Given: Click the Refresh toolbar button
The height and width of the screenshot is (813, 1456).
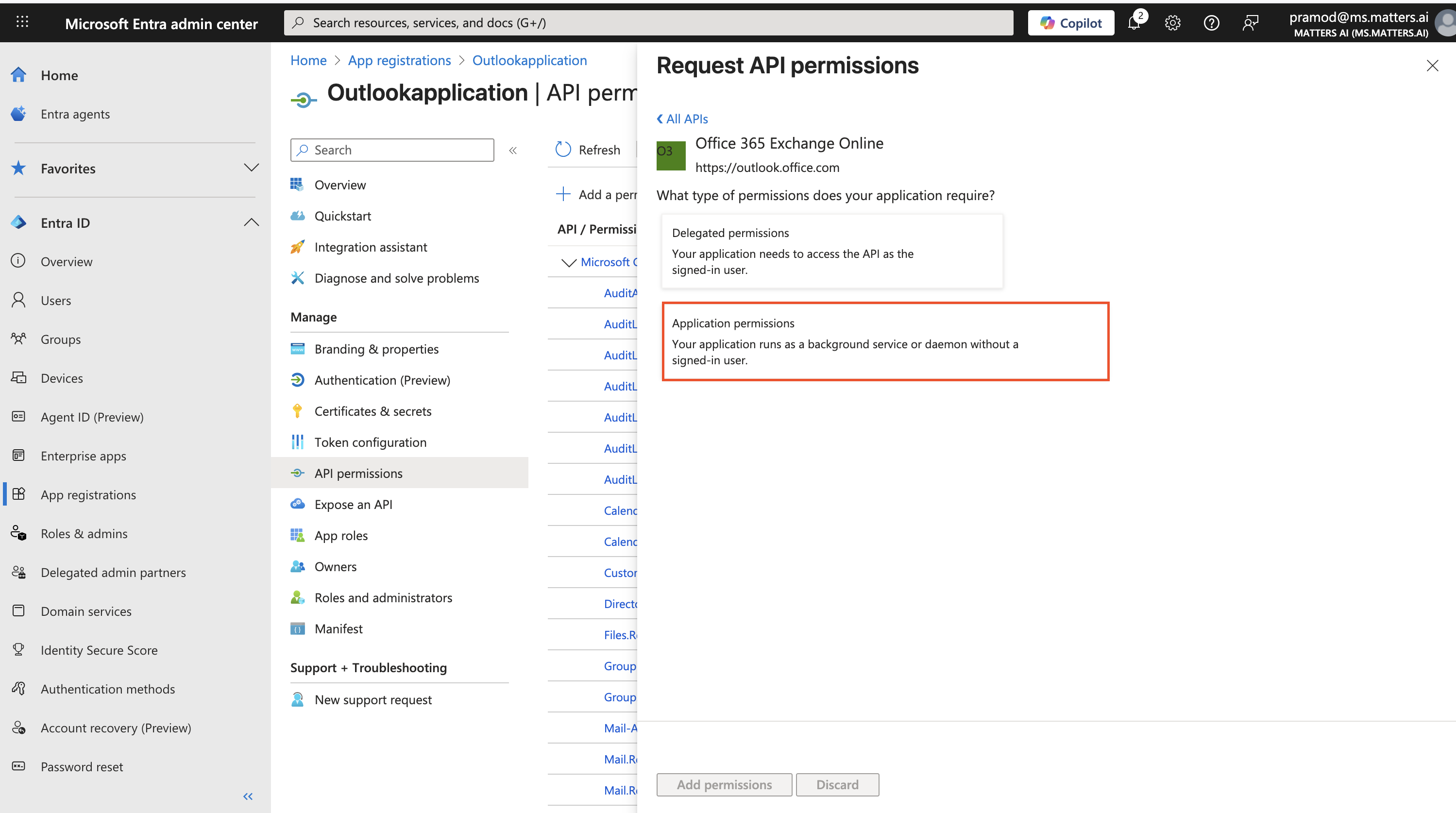Looking at the screenshot, I should tap(588, 150).
